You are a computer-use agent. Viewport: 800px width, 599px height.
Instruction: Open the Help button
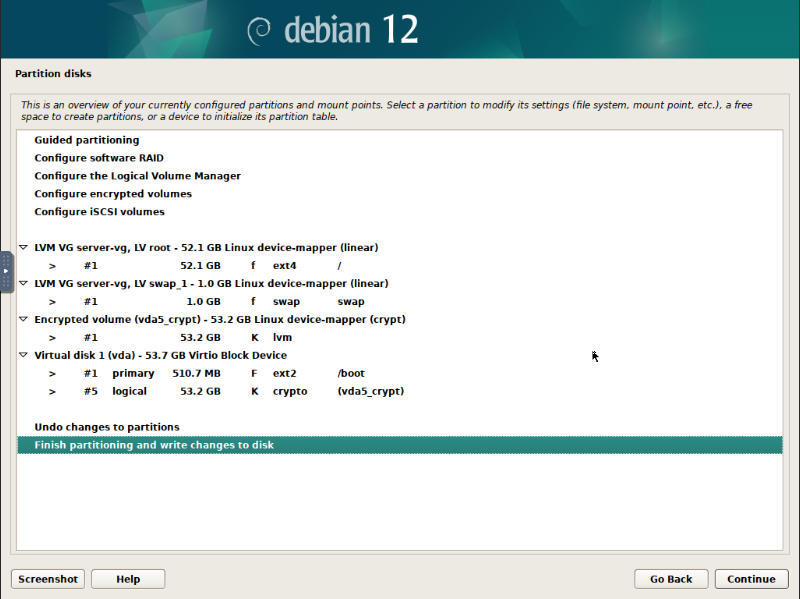[128, 579]
